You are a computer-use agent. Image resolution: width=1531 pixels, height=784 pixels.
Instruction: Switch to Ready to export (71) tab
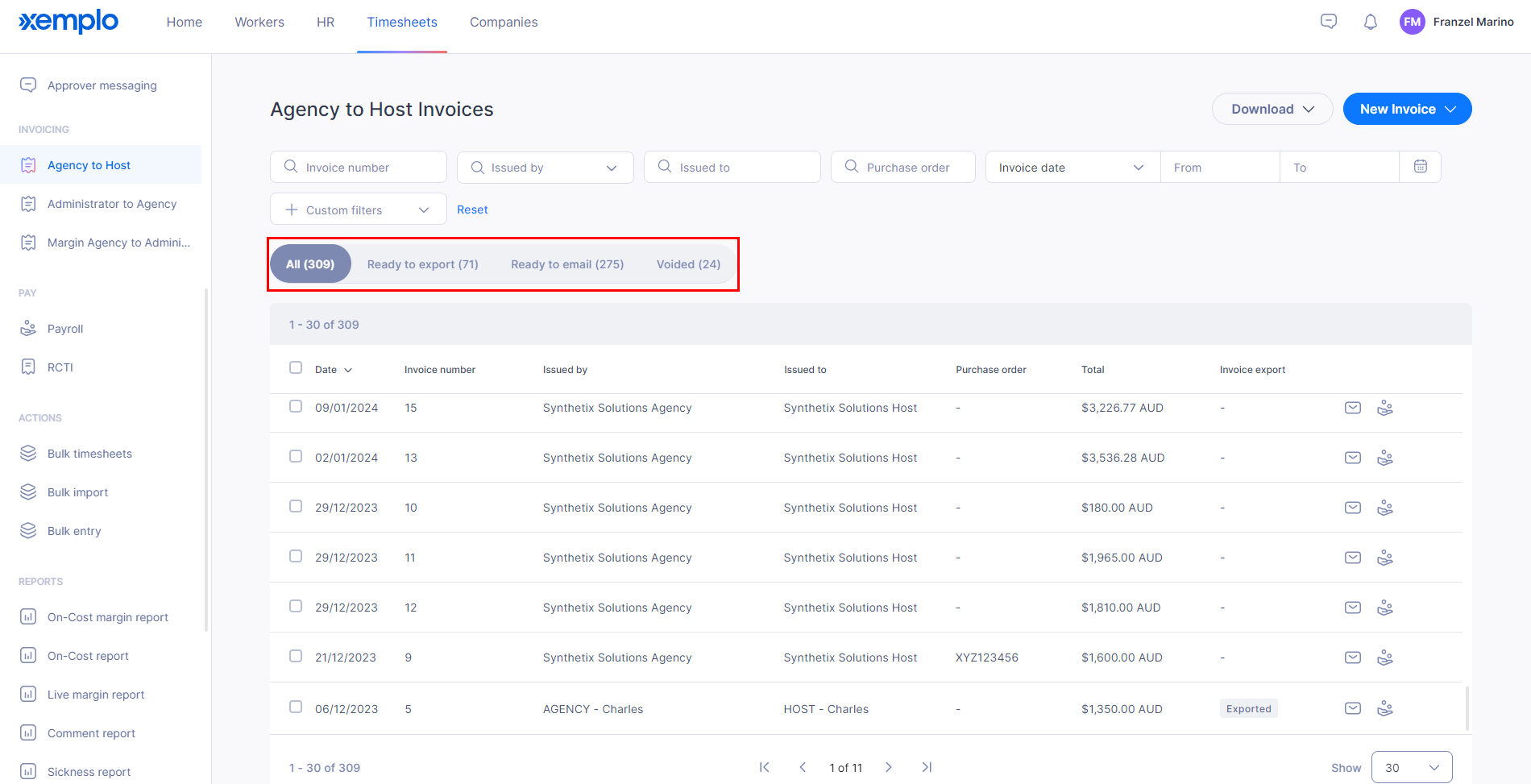(423, 264)
